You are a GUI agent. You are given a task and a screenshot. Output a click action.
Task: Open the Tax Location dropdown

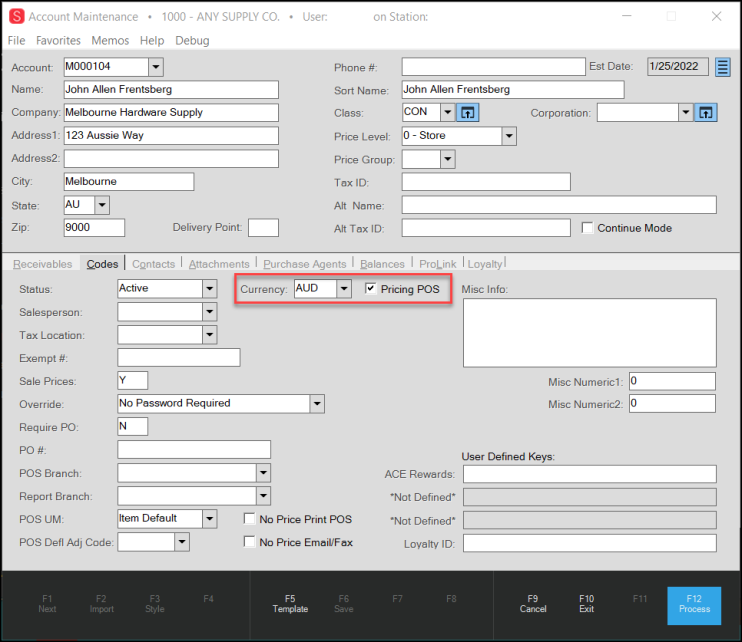(210, 335)
